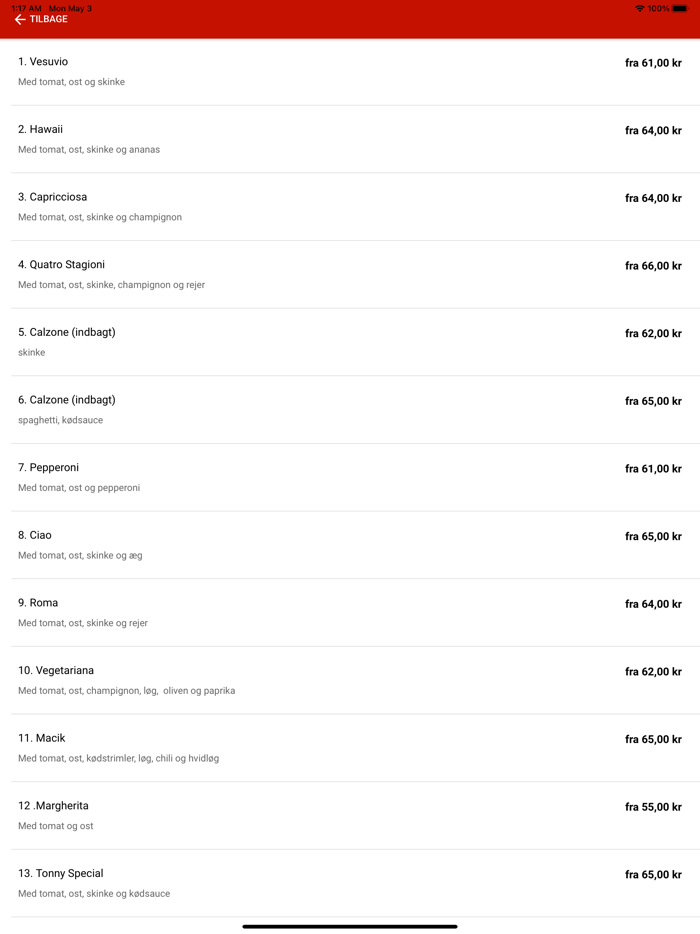Tap the Margherita price fra 55,00 kr

[653, 807]
